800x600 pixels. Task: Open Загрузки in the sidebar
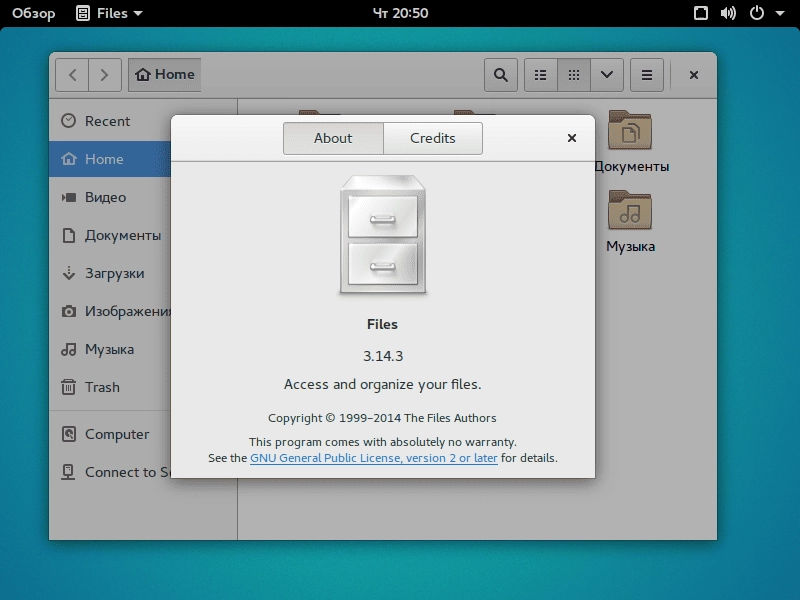[110, 273]
